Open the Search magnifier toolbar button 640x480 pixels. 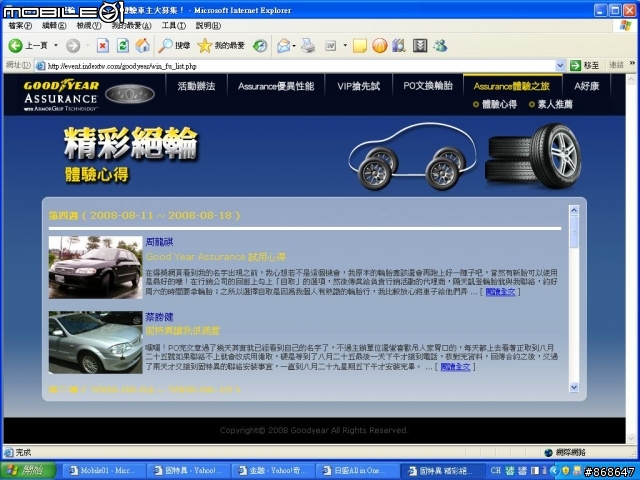coord(174,45)
